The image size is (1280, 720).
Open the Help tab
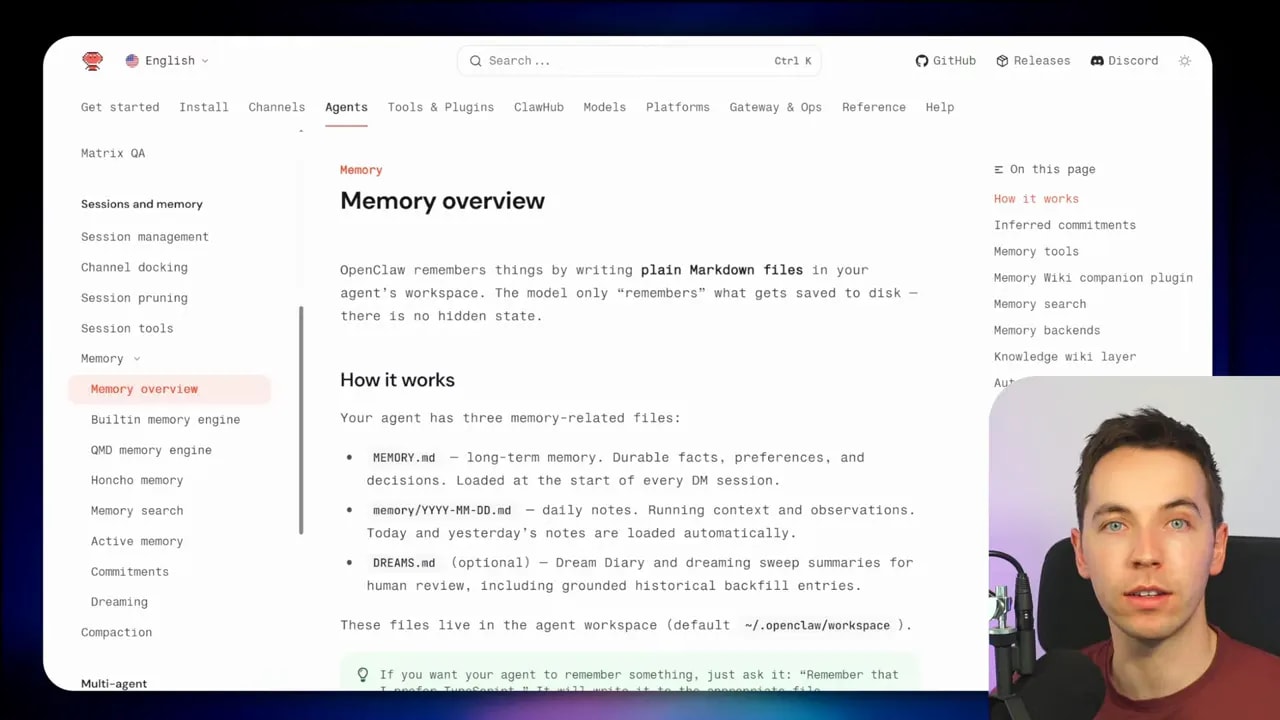tap(940, 107)
